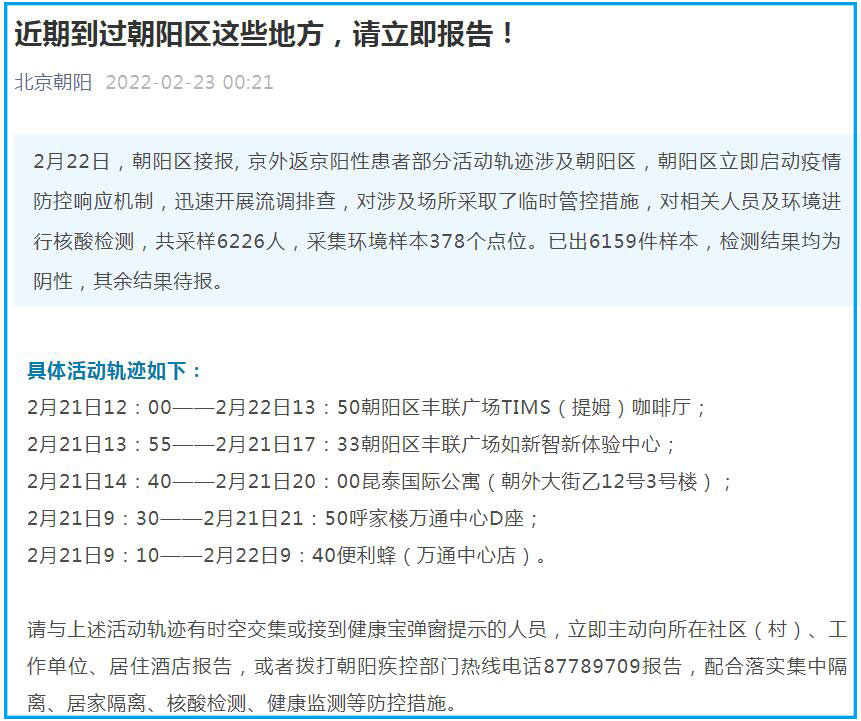This screenshot has height=721, width=861.
Task: Click the address 朝外大街乙12号3号楼
Action: click(x=607, y=482)
